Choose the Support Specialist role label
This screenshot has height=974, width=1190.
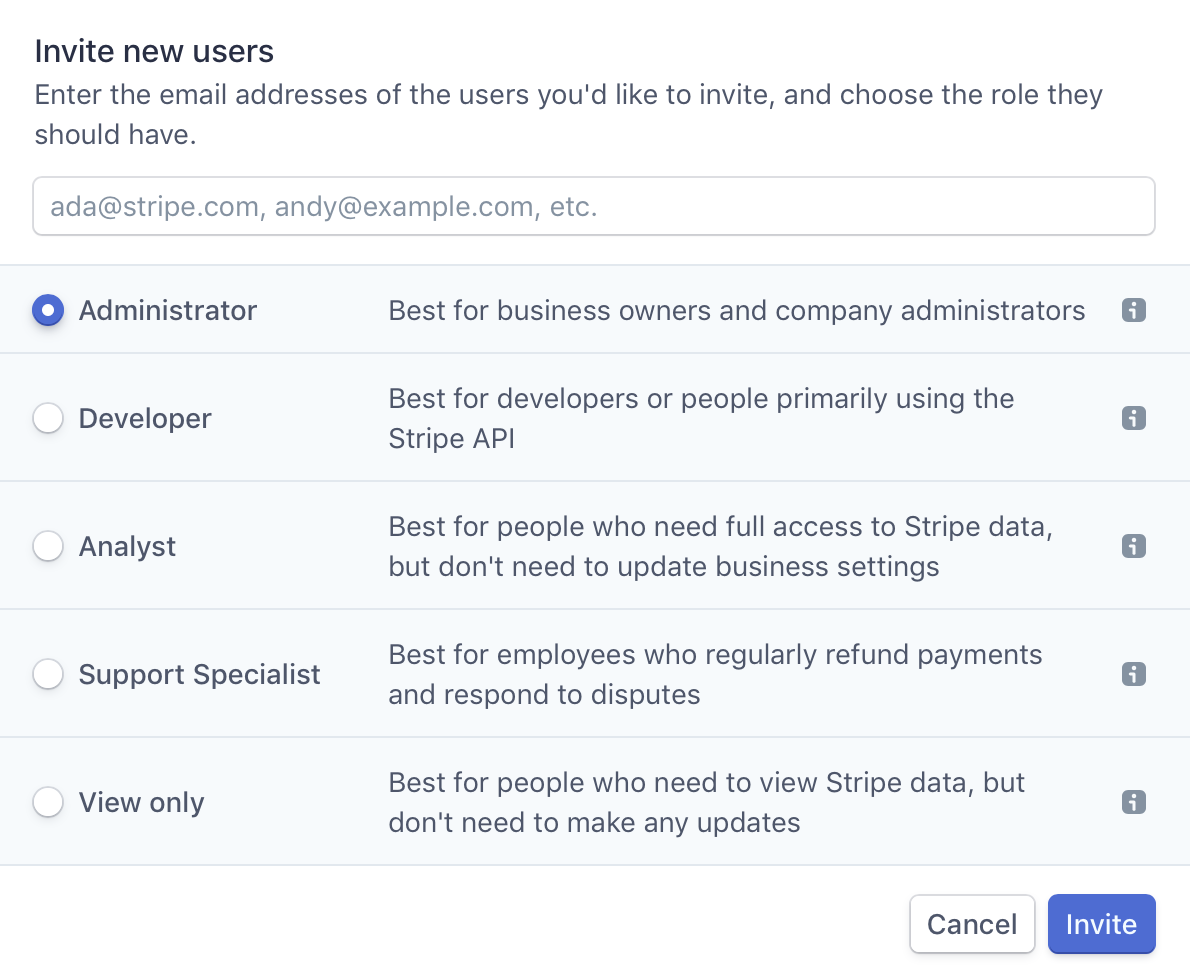click(200, 674)
